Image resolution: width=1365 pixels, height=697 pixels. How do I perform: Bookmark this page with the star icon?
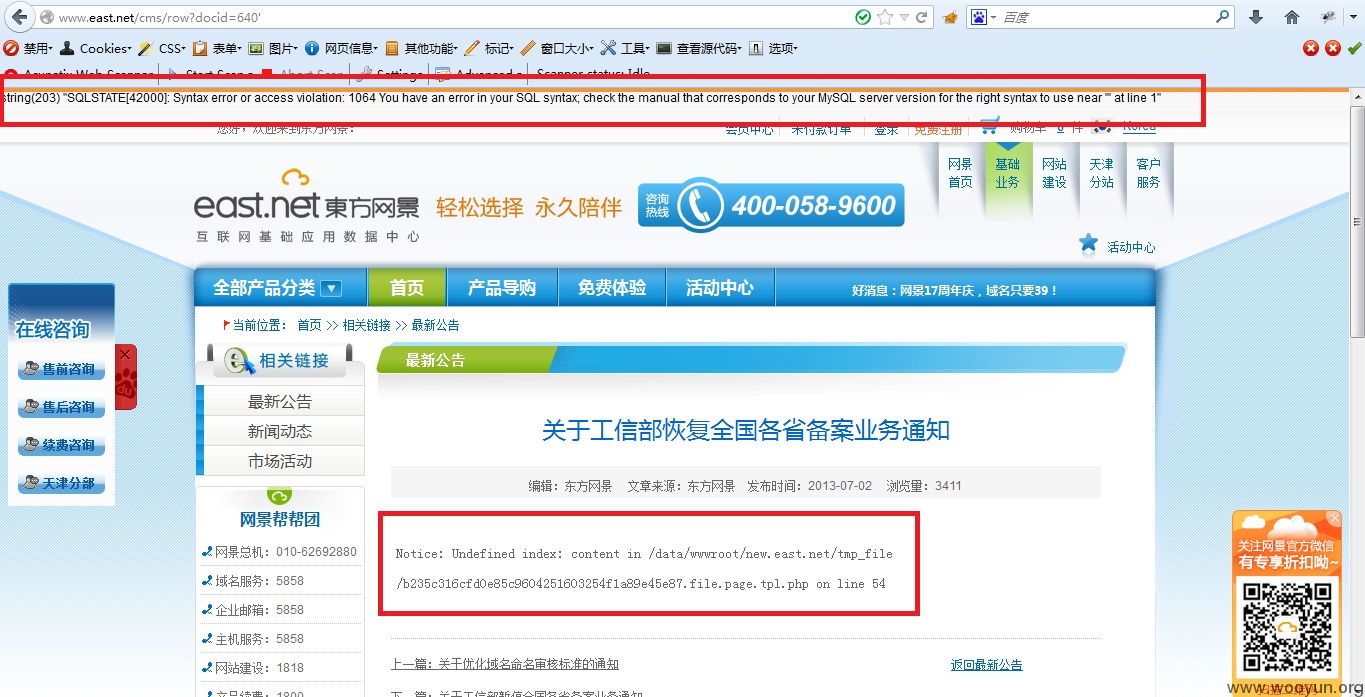(885, 17)
